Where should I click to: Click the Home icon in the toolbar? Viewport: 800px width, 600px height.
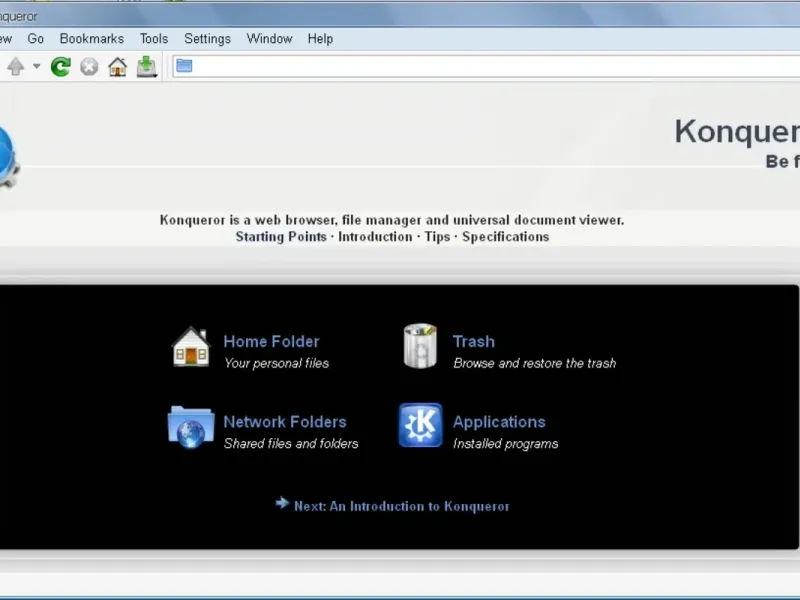pos(117,67)
